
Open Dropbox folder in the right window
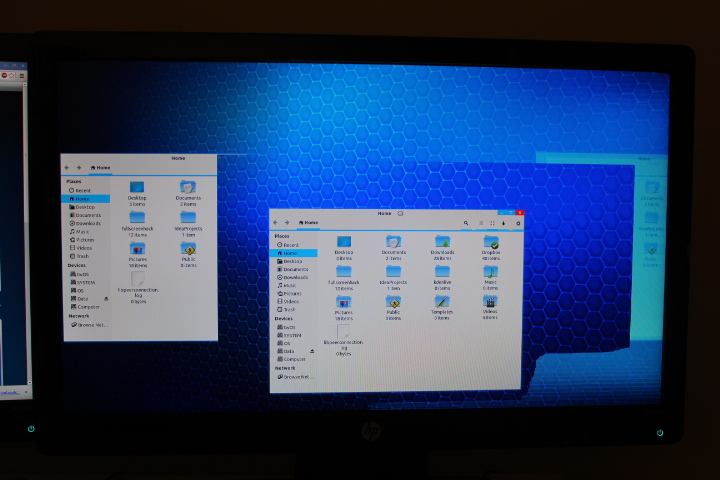491,243
